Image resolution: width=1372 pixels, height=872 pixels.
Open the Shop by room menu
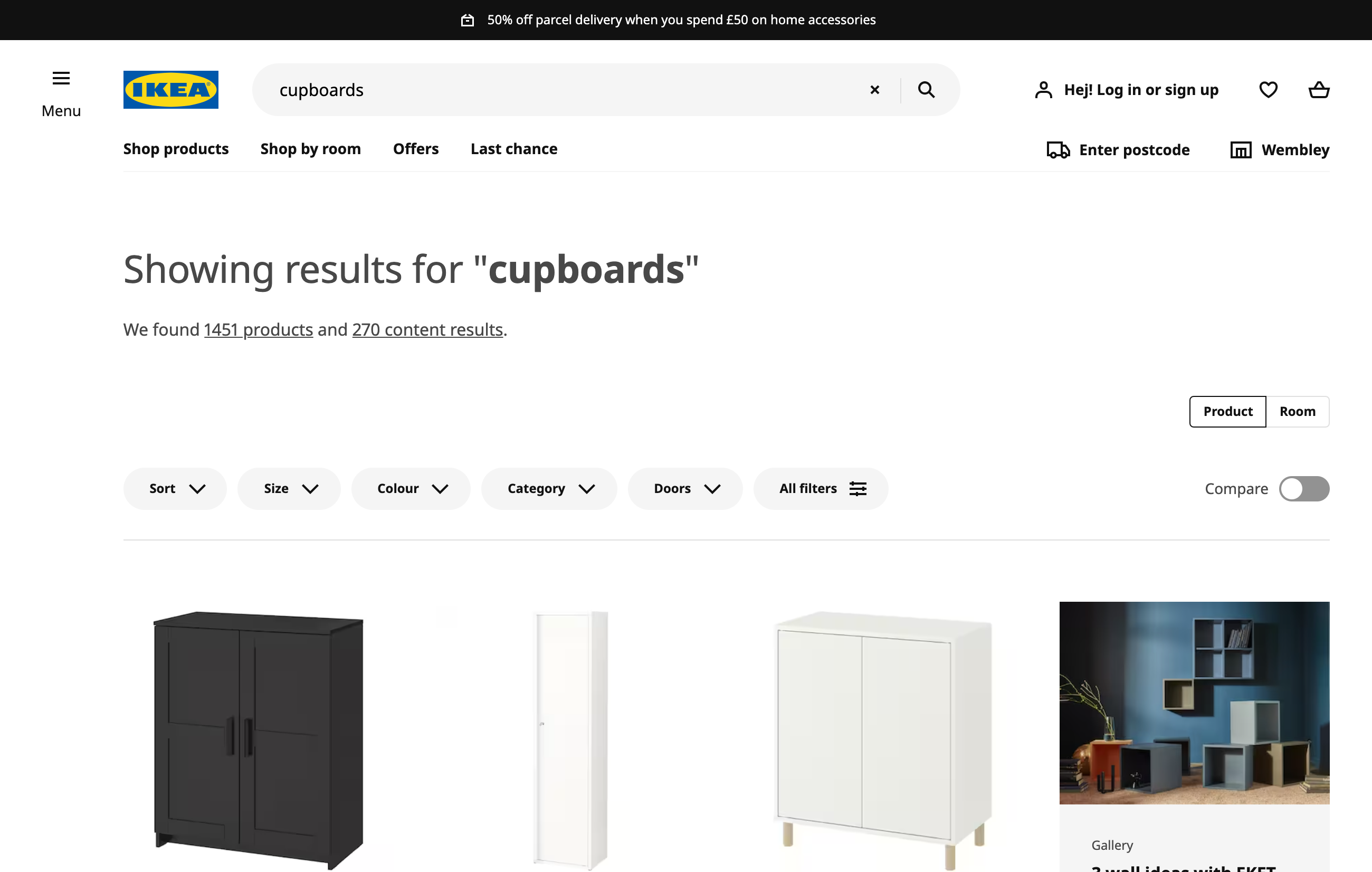[x=310, y=148]
